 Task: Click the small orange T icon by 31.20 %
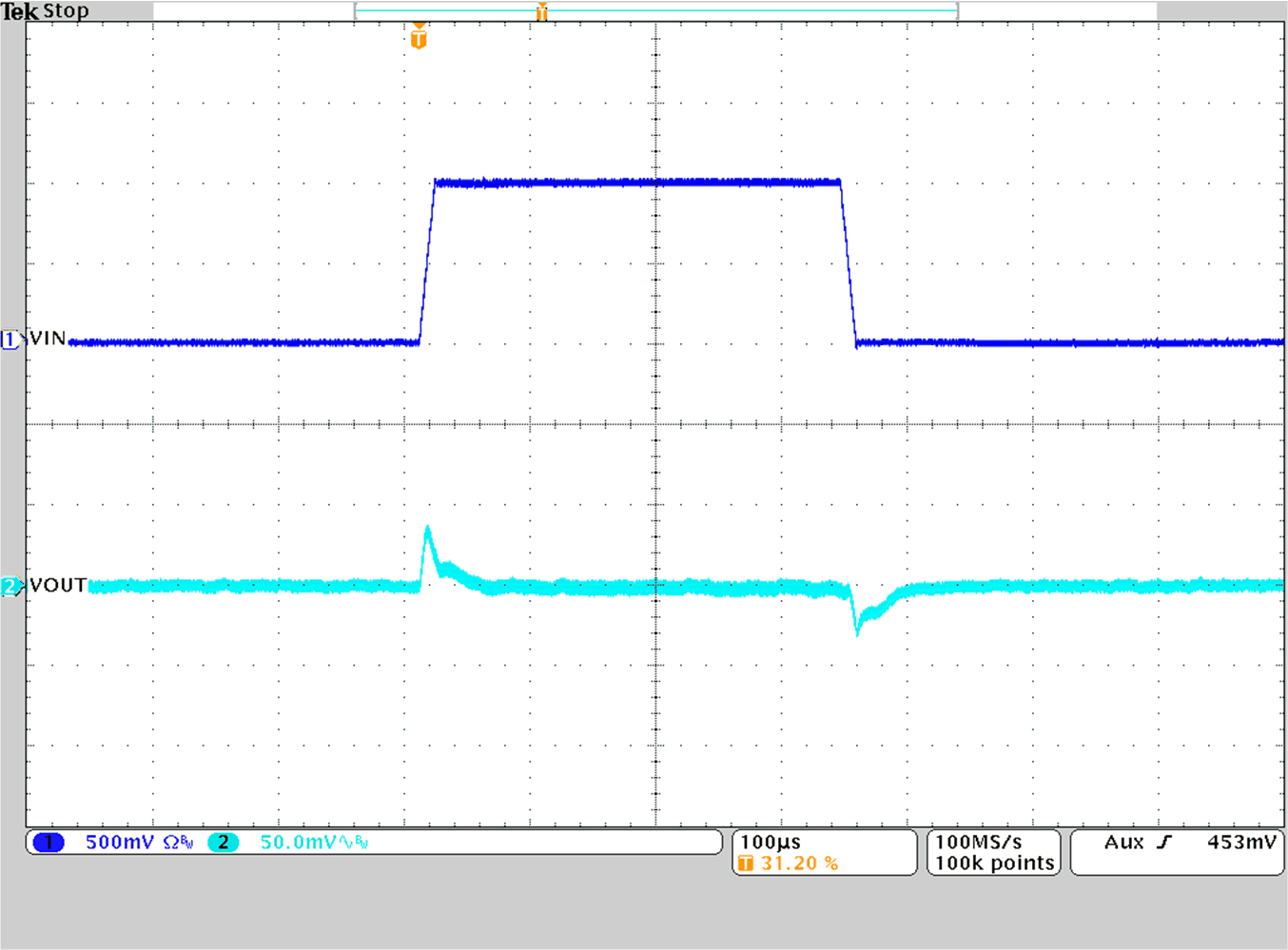point(746,863)
